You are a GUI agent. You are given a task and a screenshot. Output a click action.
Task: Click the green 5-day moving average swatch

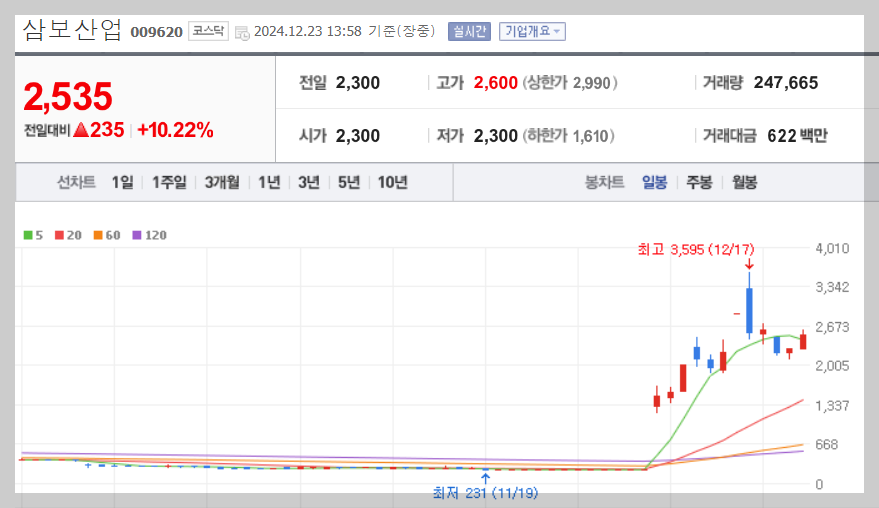pyautogui.click(x=28, y=235)
